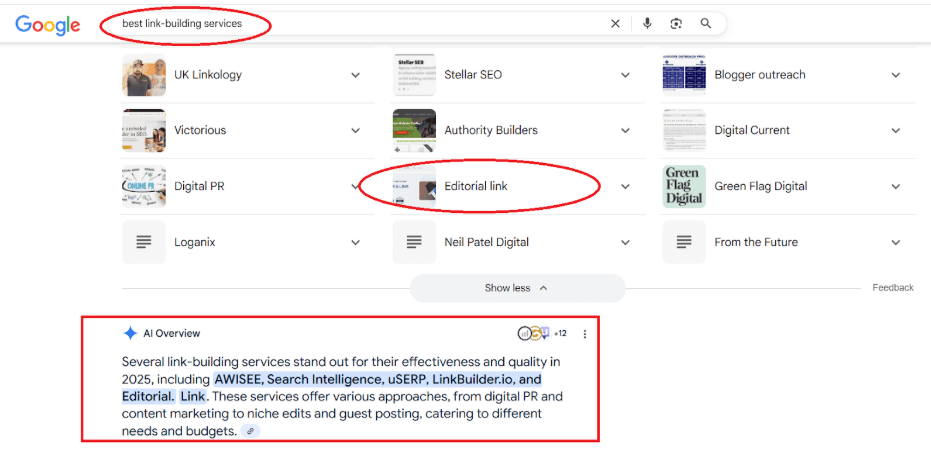Select the Digital PR label

[x=200, y=186]
